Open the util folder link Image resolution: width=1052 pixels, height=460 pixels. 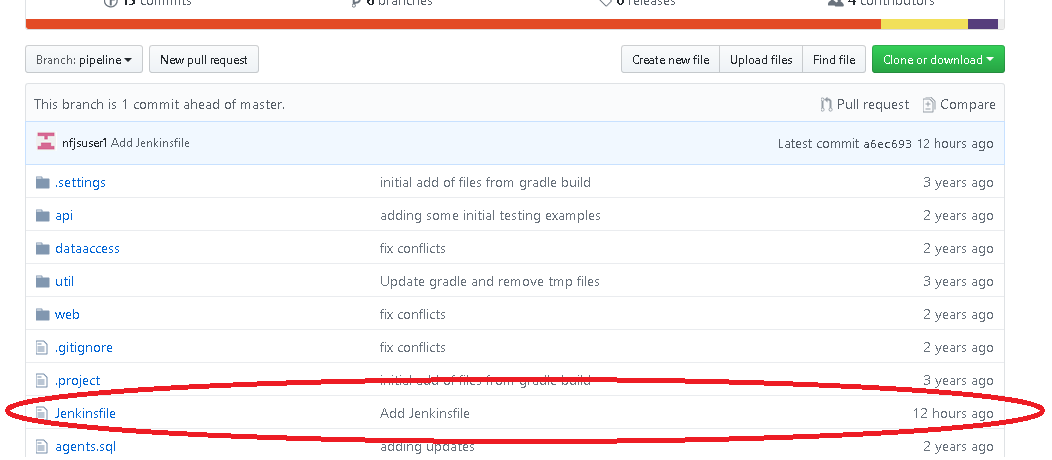(64, 281)
